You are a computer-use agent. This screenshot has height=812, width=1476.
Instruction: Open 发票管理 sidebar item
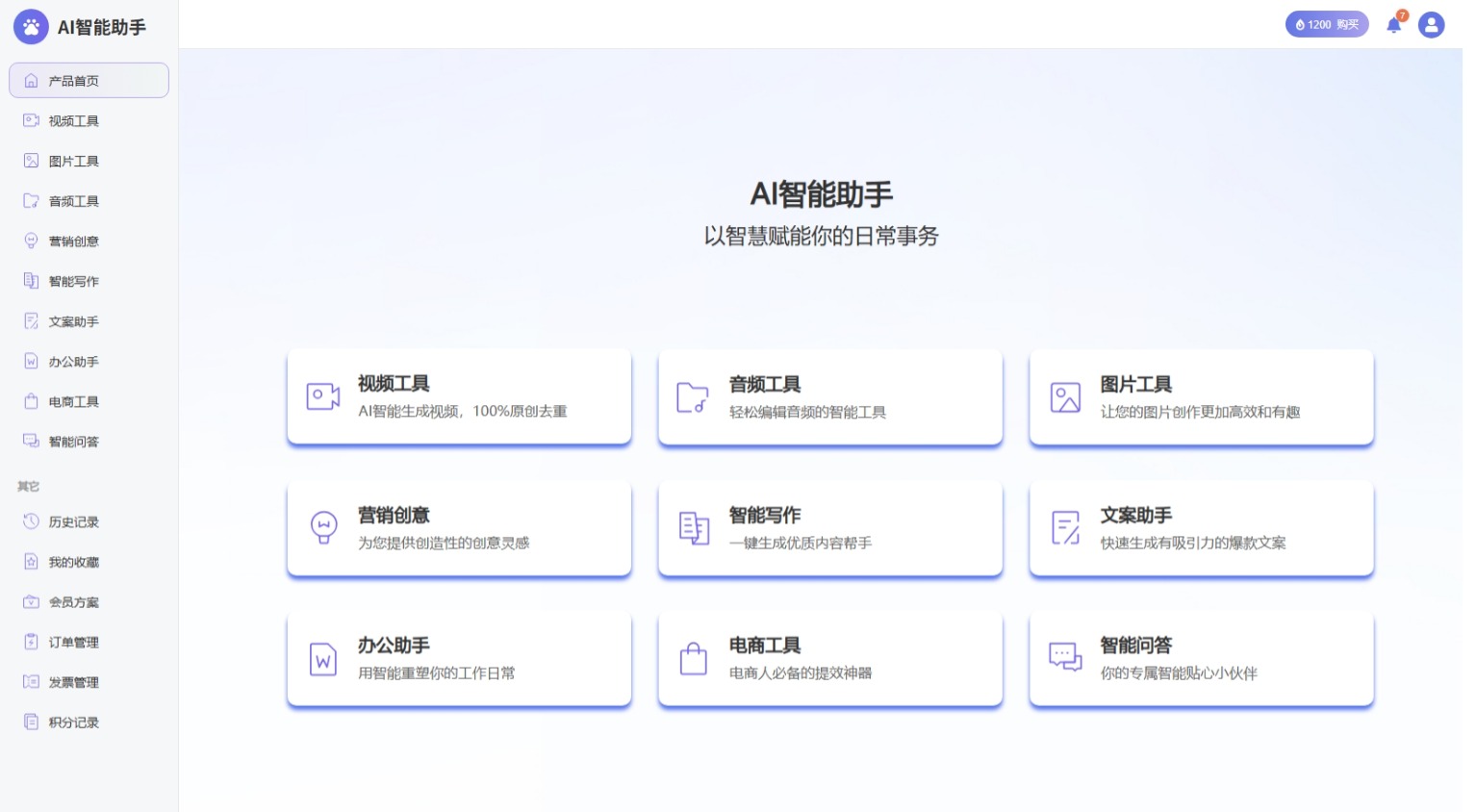pos(74,683)
